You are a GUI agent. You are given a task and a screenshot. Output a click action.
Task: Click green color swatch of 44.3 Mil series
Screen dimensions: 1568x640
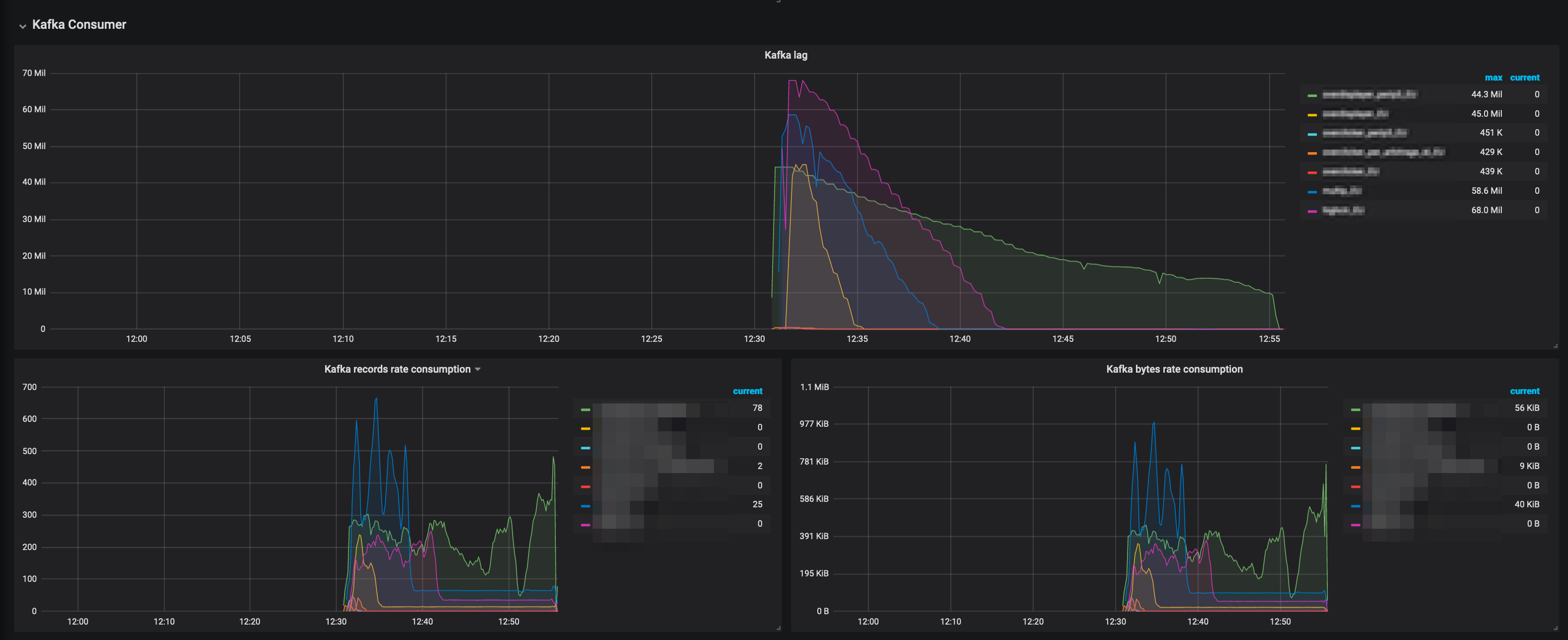[x=1312, y=95]
